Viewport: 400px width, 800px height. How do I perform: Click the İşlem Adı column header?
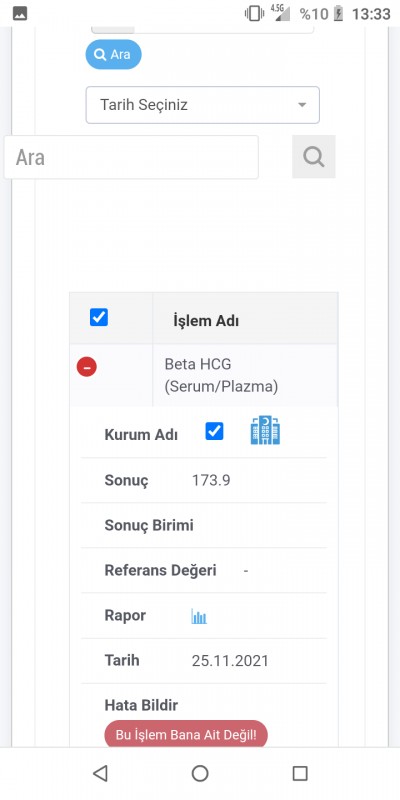click(x=206, y=321)
